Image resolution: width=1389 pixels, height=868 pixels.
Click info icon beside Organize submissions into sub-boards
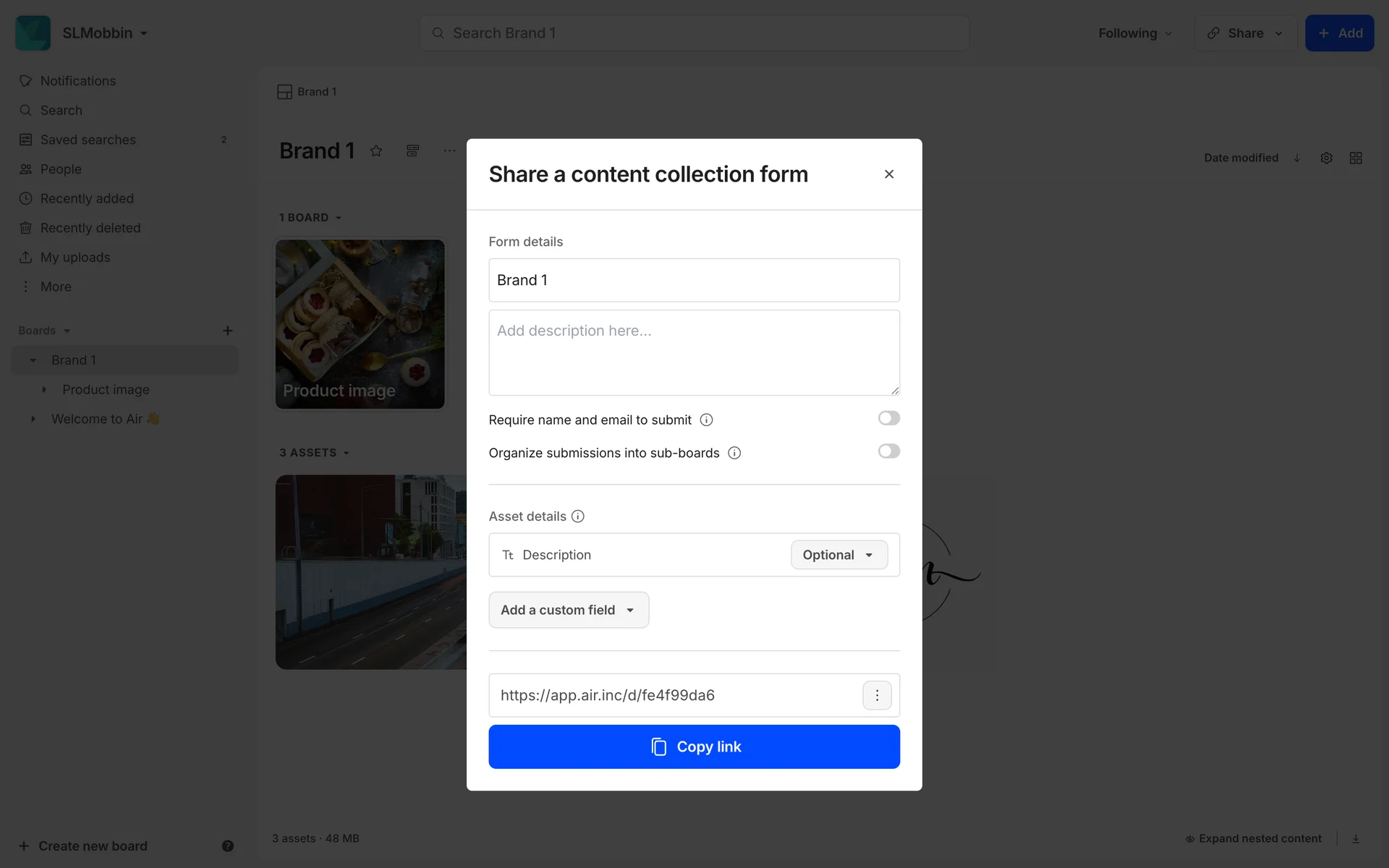(x=734, y=454)
